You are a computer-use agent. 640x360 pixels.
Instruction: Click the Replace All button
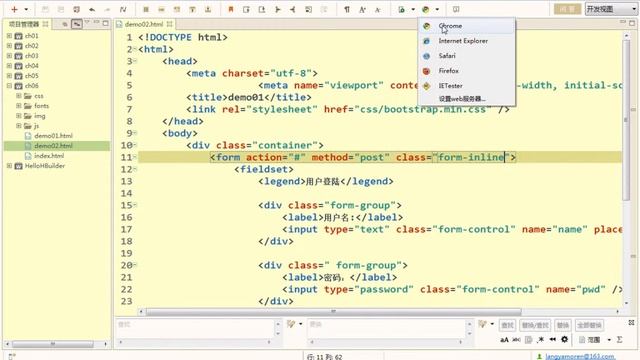pyautogui.click(x=589, y=325)
